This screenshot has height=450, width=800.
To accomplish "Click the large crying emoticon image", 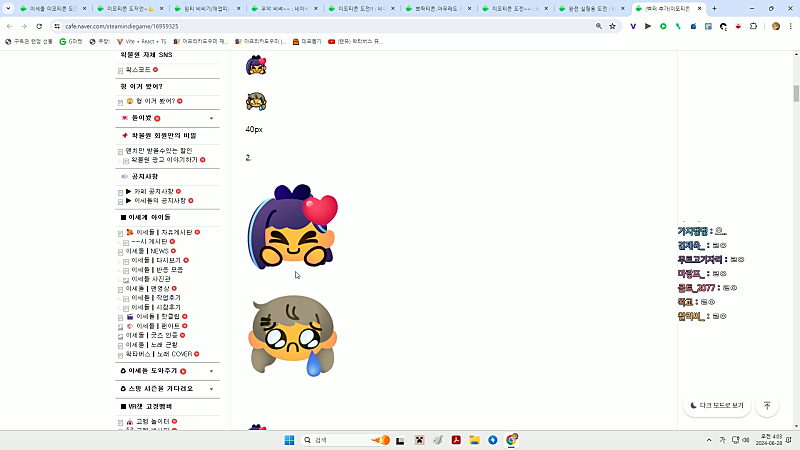I will pos(292,336).
